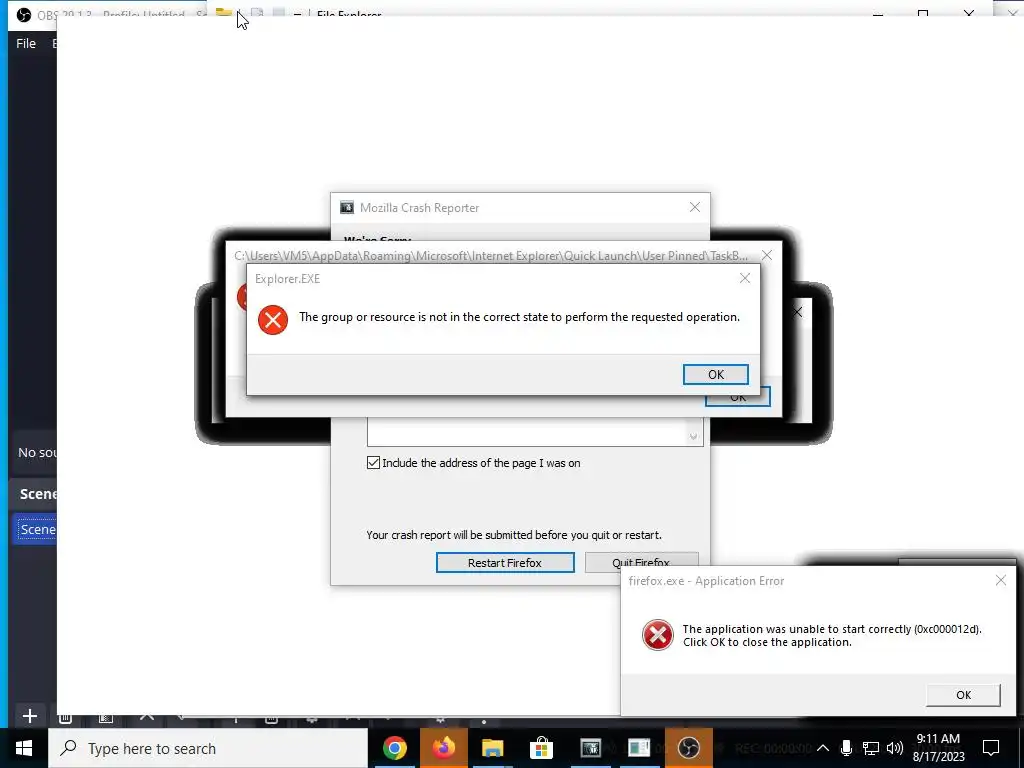Click the OBS add scene plus button
The height and width of the screenshot is (768, 1024).
pyautogui.click(x=30, y=716)
